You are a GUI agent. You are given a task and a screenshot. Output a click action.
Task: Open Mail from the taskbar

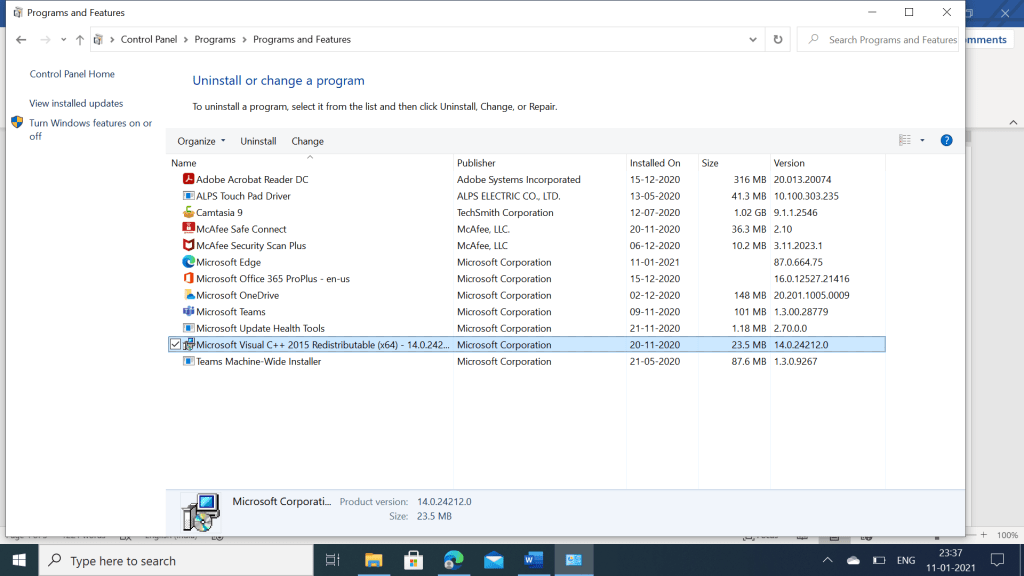tap(494, 560)
